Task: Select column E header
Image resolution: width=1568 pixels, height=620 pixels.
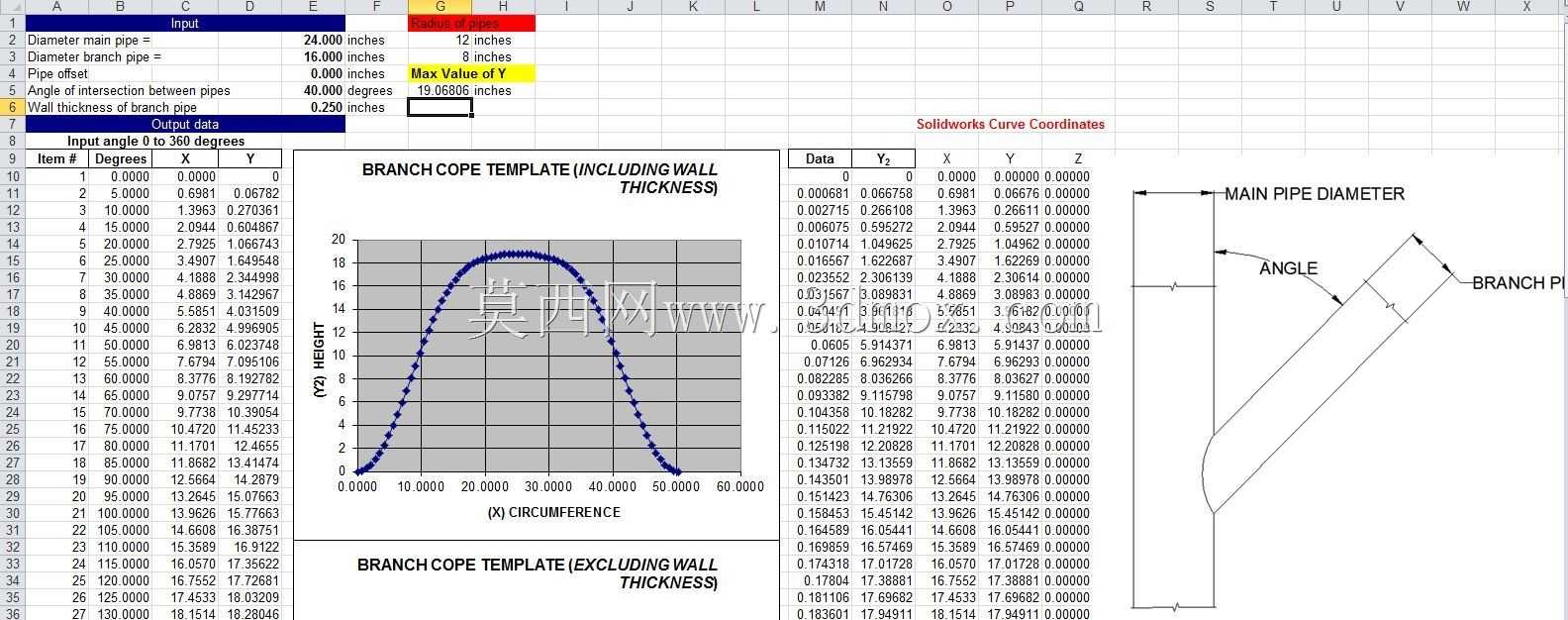Action: click(313, 7)
